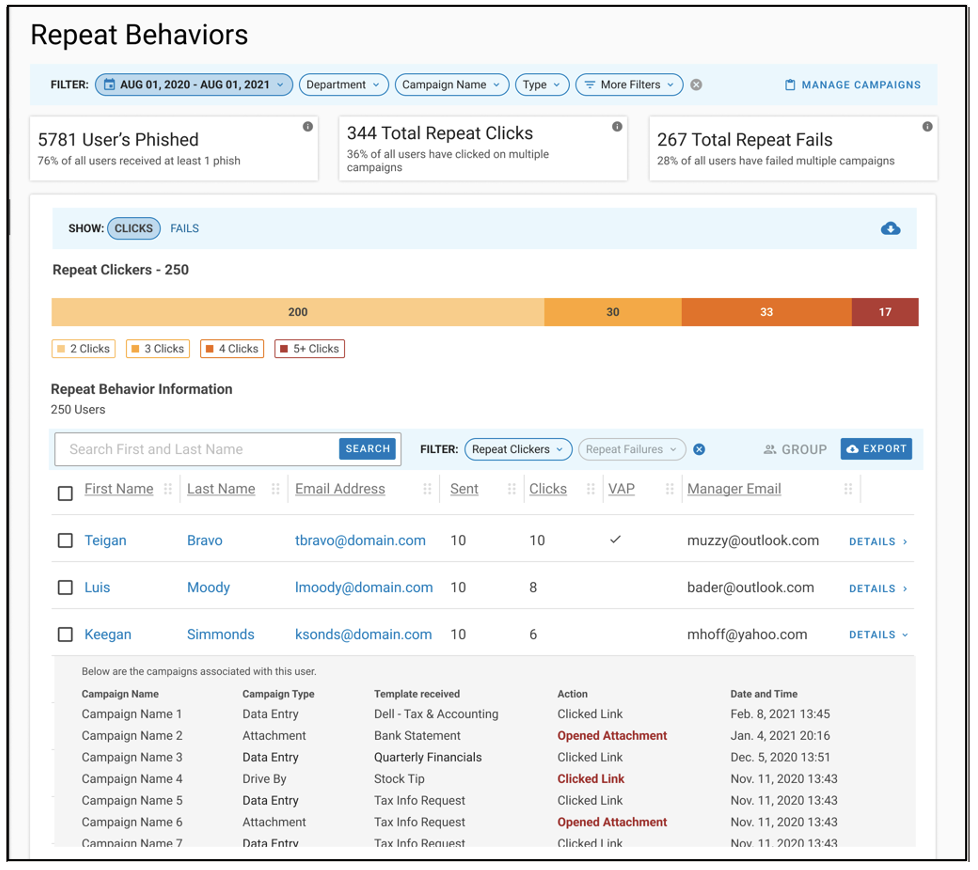Collapse details for Keegan Simmonds
This screenshot has height=870, width=978.
pos(878,634)
